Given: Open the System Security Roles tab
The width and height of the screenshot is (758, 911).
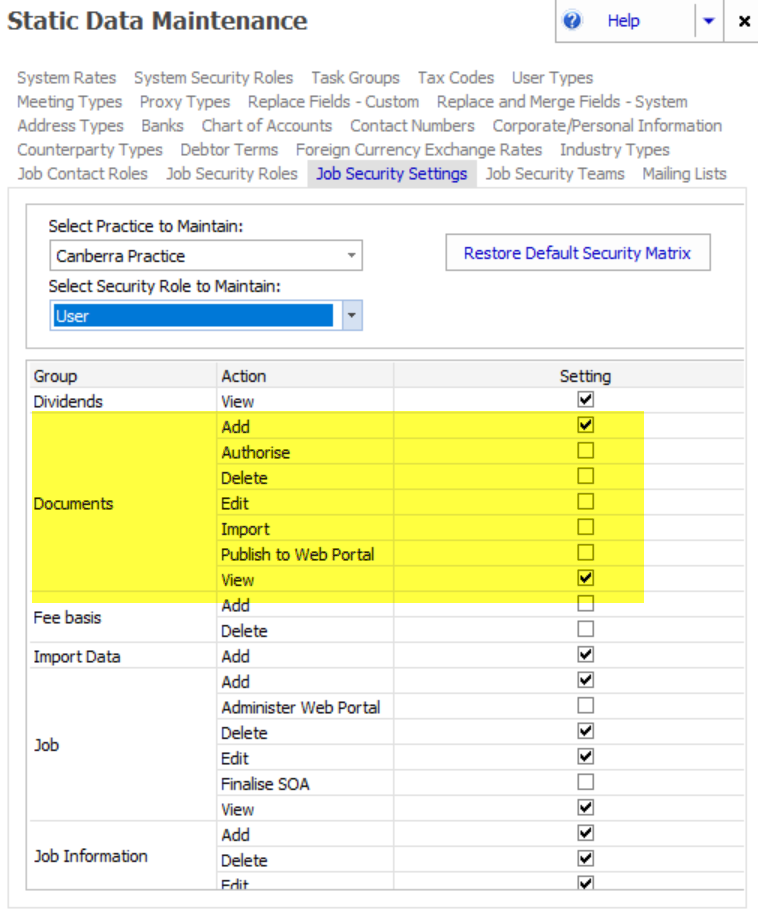Looking at the screenshot, I should click(214, 78).
